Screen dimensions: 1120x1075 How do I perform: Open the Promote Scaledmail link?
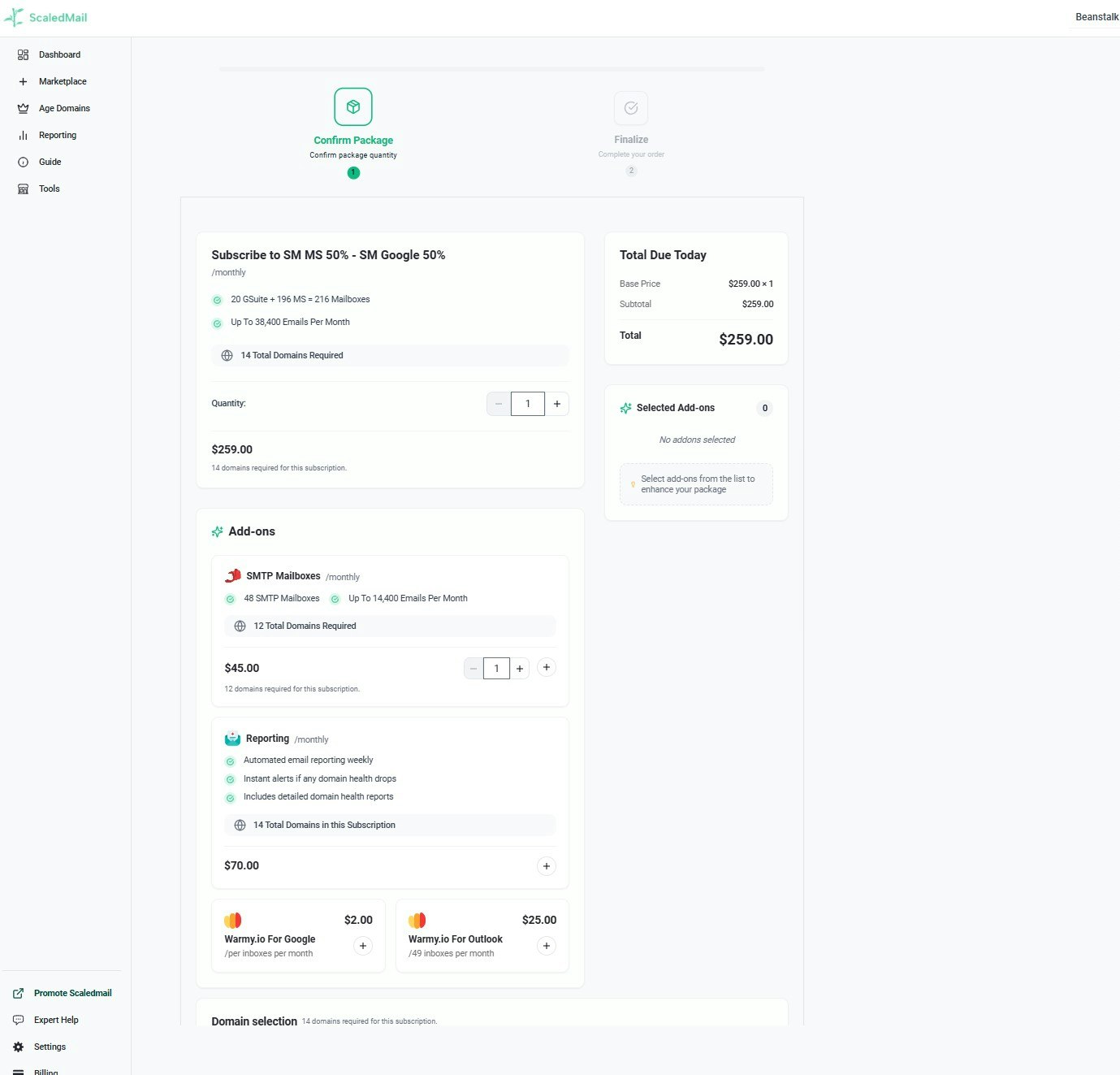(72, 993)
